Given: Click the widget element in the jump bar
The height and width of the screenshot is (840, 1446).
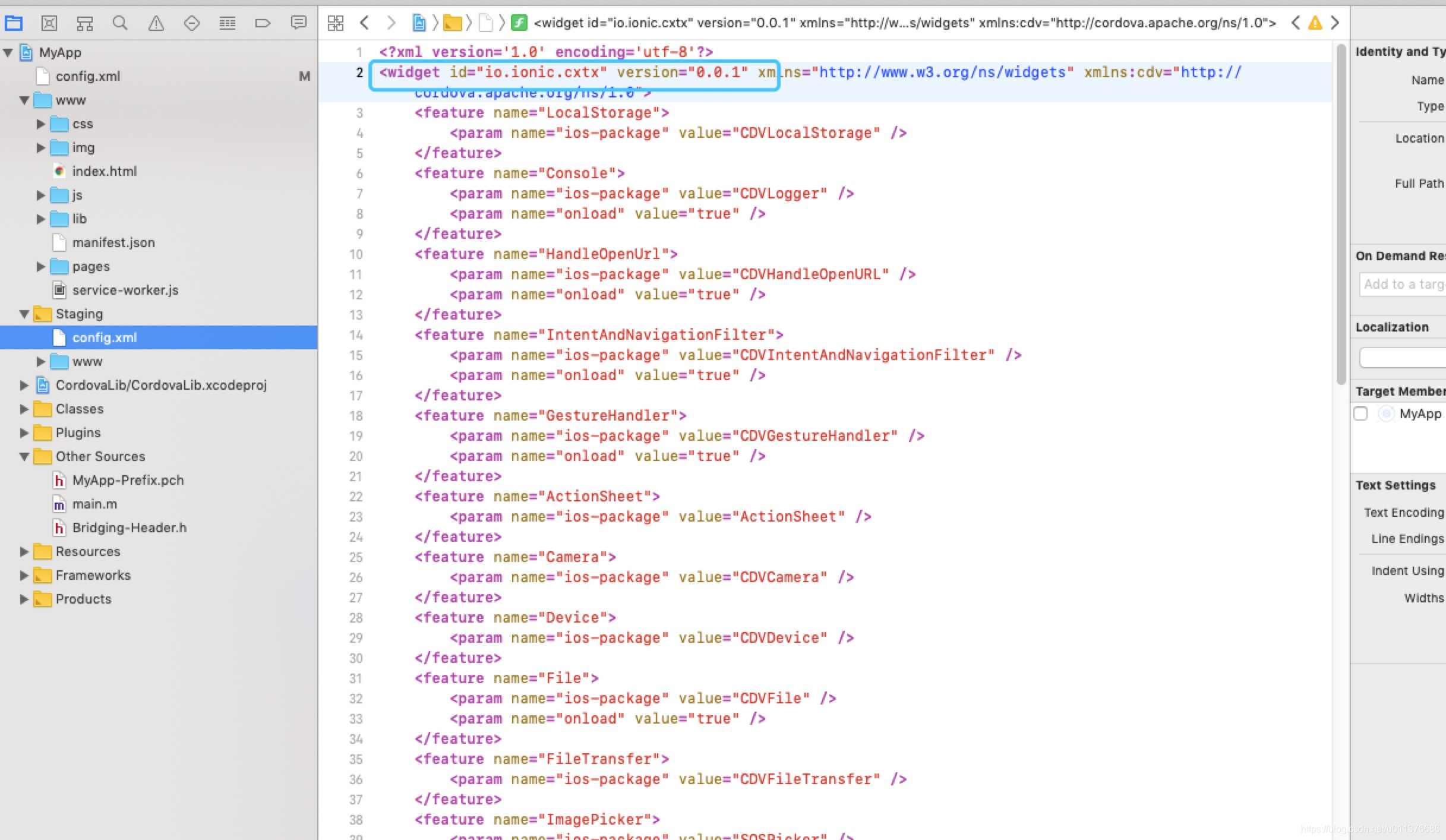Looking at the screenshot, I should click(x=904, y=23).
